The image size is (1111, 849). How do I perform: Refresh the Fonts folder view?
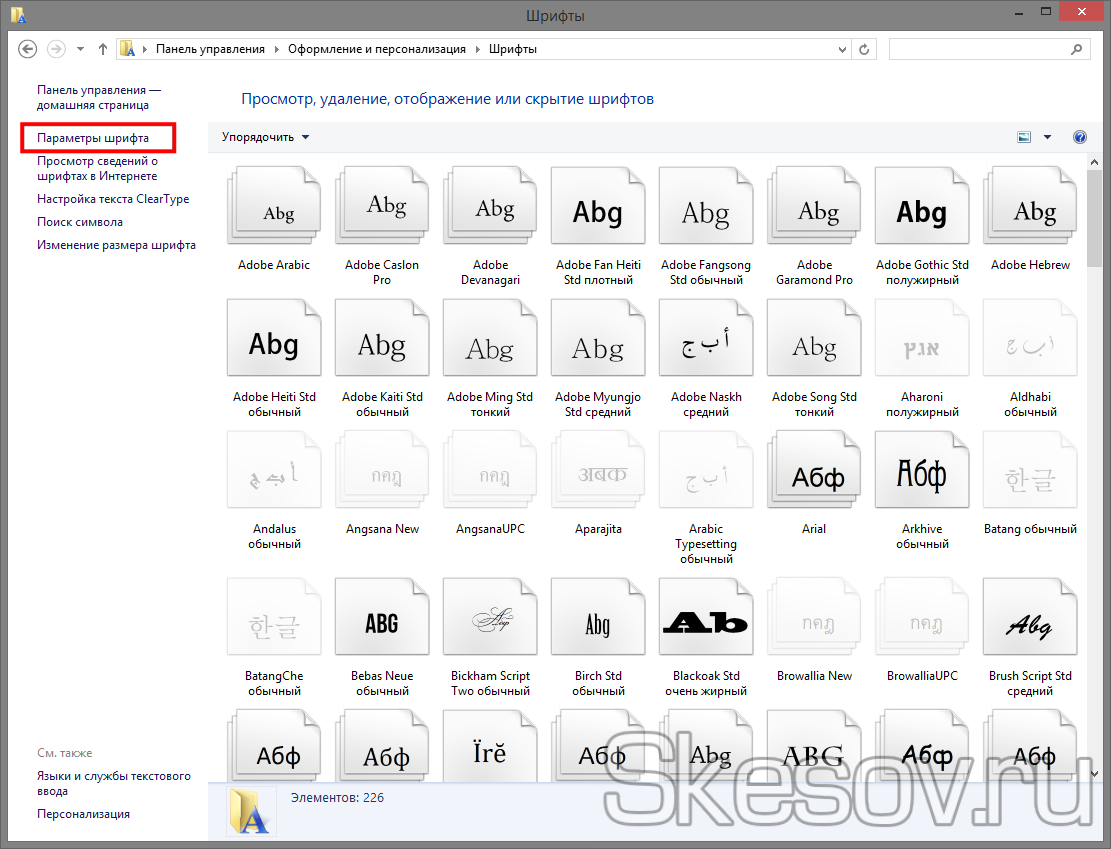tap(865, 49)
